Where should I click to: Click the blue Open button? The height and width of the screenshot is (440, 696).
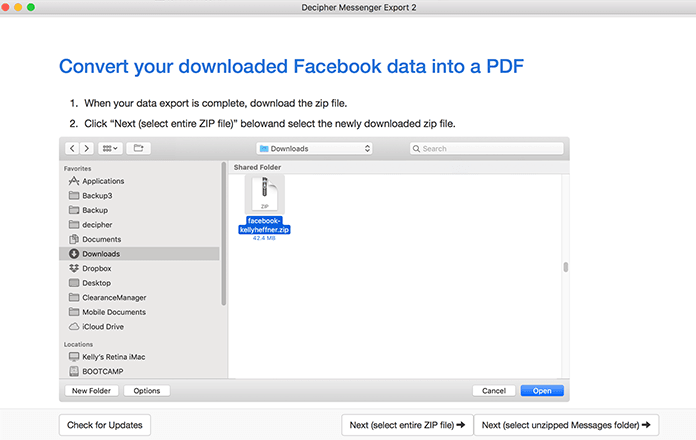click(x=542, y=391)
